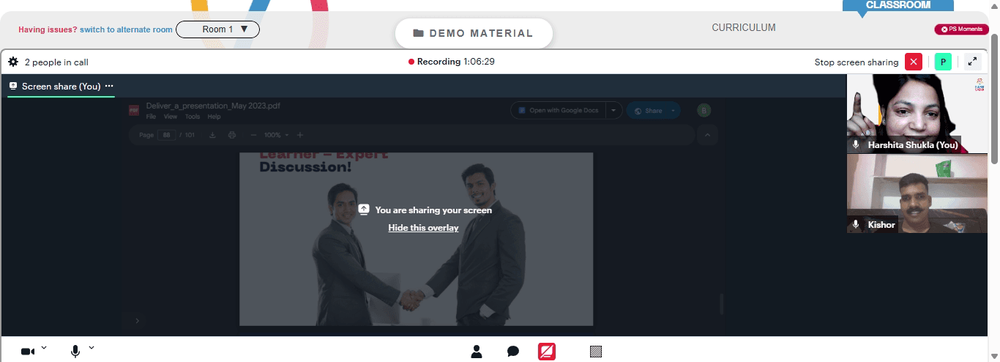Image resolution: width=1000 pixels, height=362 pixels.
Task: Click Harshita Shukla's microphone indicator
Action: click(x=856, y=145)
